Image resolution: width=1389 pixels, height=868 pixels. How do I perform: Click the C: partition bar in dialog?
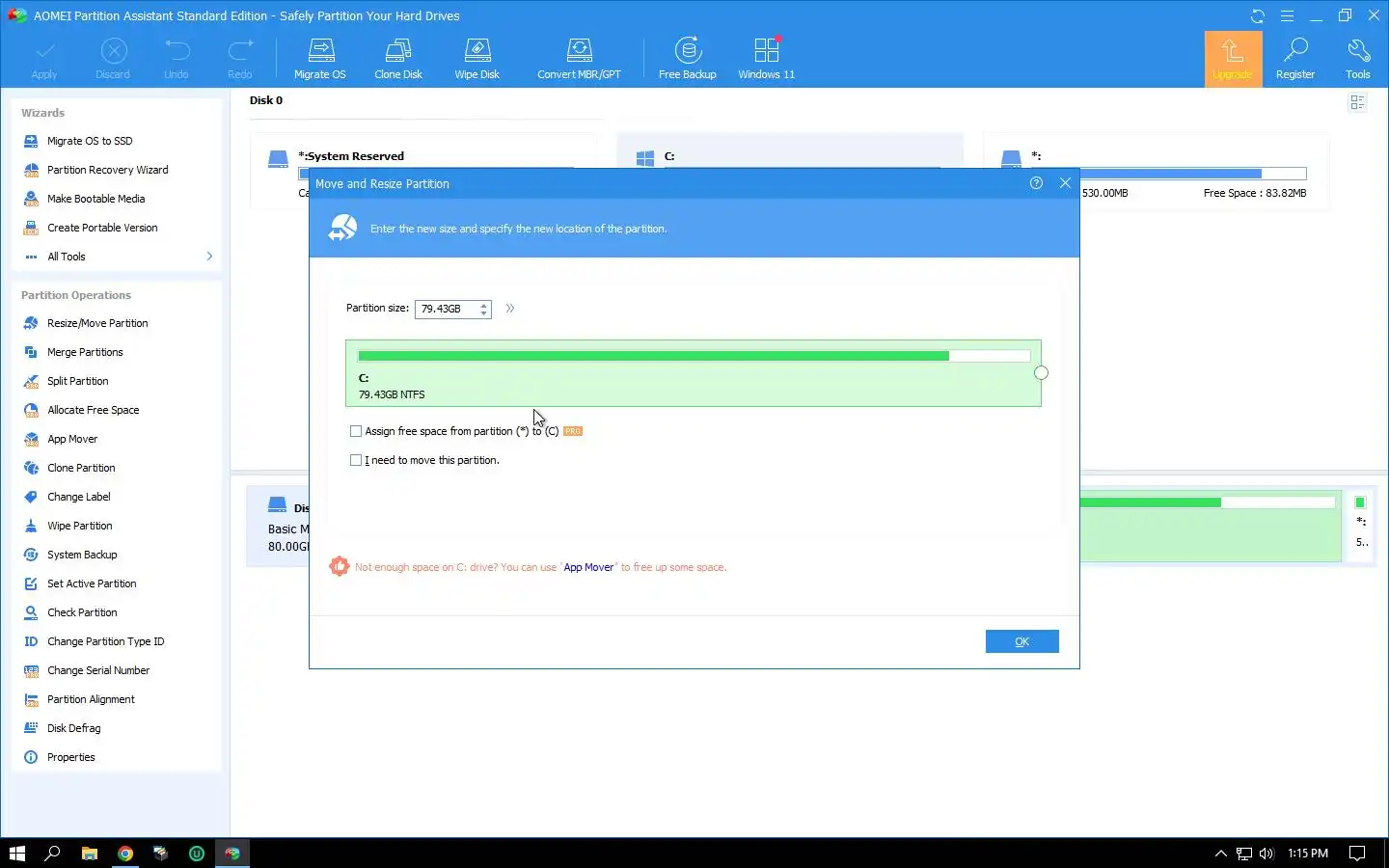[694, 373]
